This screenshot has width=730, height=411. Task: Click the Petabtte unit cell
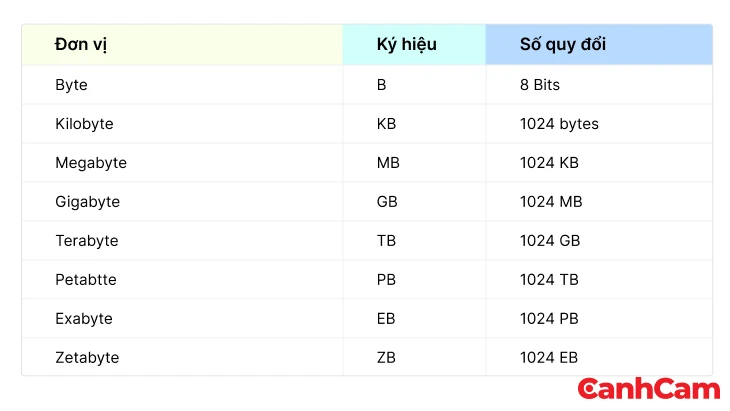point(86,280)
